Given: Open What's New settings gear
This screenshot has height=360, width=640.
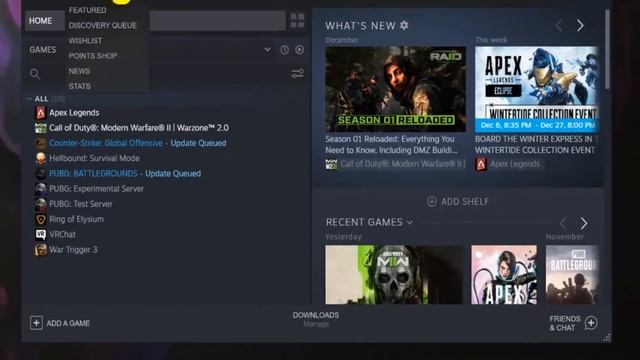Looking at the screenshot, I should pyautogui.click(x=404, y=25).
